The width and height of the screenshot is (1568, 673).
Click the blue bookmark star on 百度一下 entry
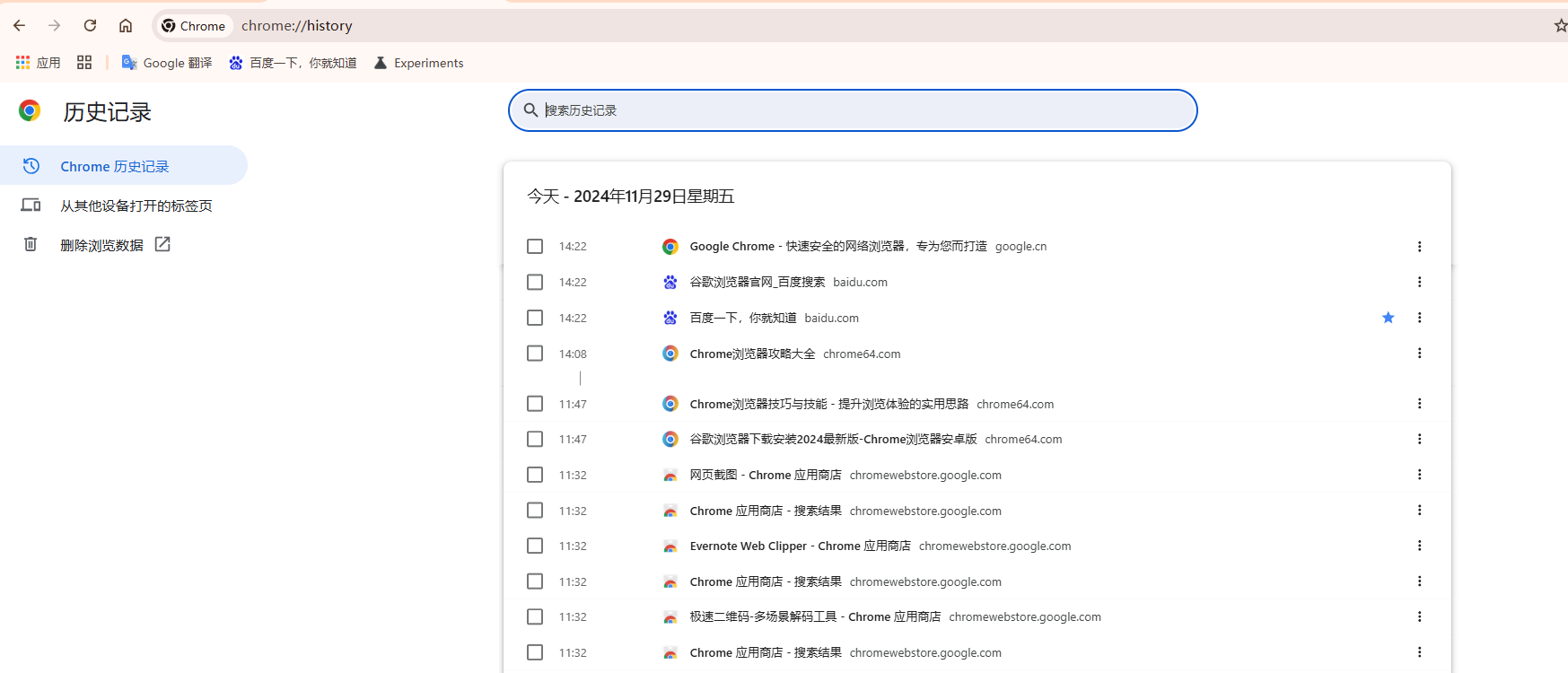1388,318
